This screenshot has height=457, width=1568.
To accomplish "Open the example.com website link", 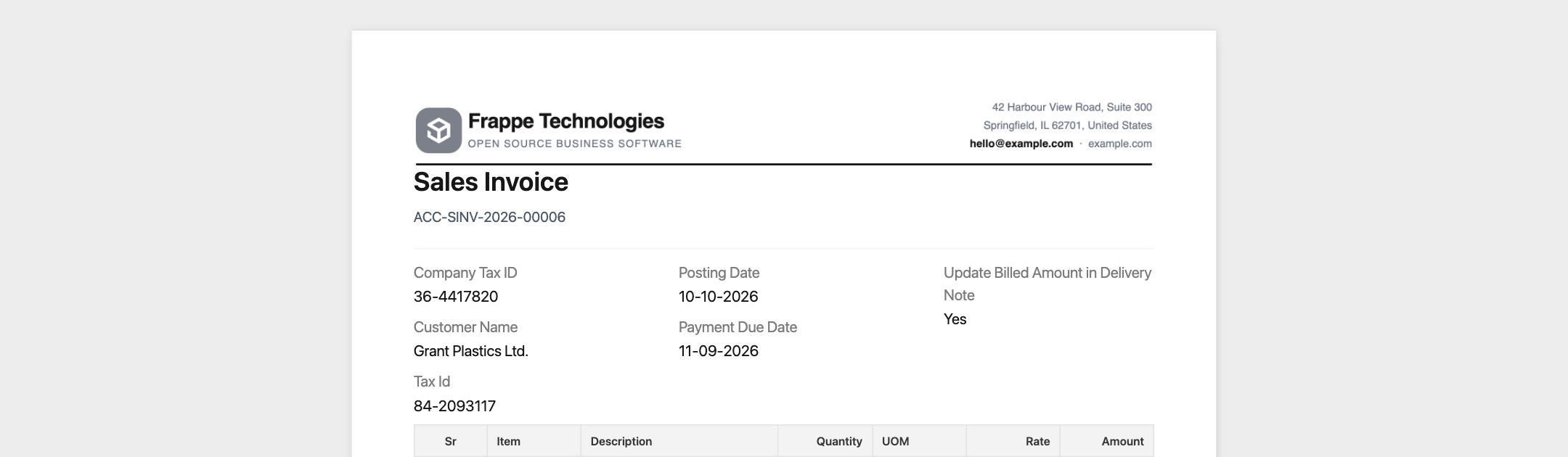I will (x=1119, y=144).
